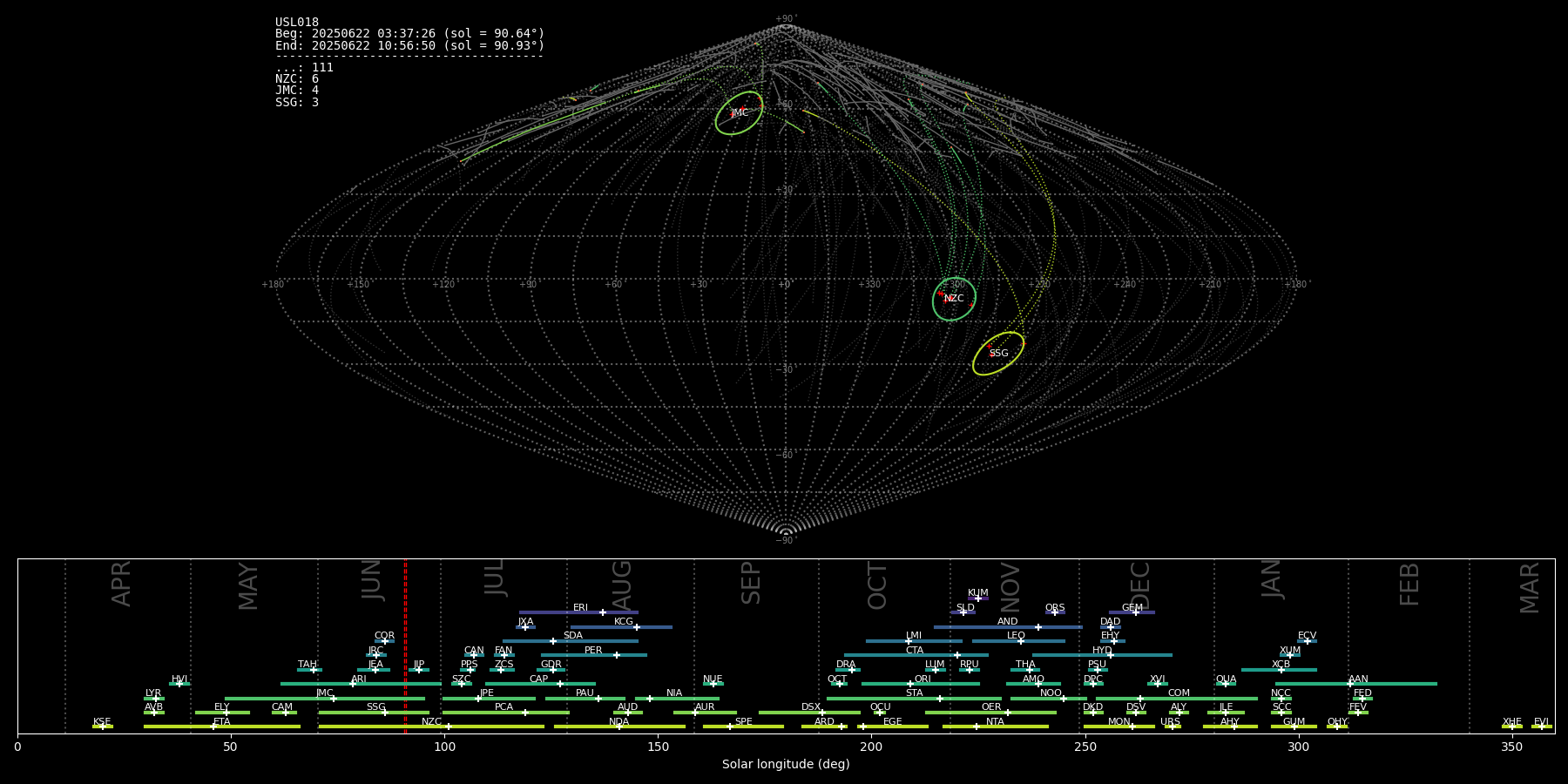Click the 200 tick on the solar longitude axis
This screenshot has width=1568, height=784.
[871, 747]
